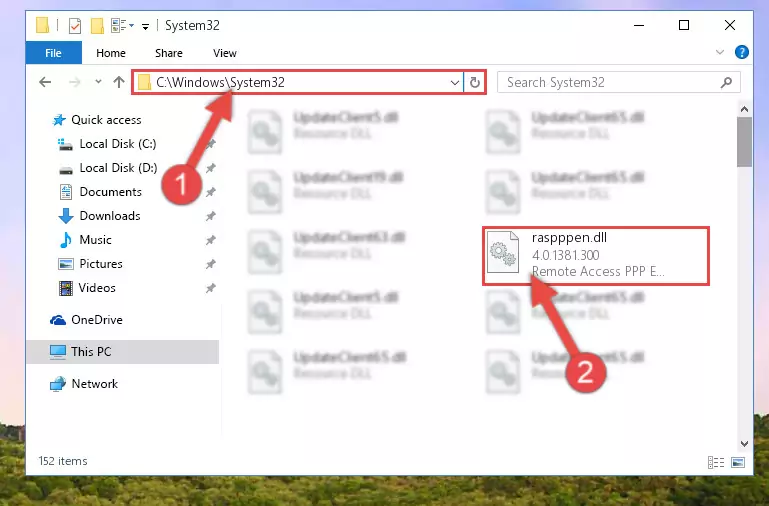Viewport: 769px width, 506px height.
Task: Click the Search System32 box
Action: click(618, 82)
